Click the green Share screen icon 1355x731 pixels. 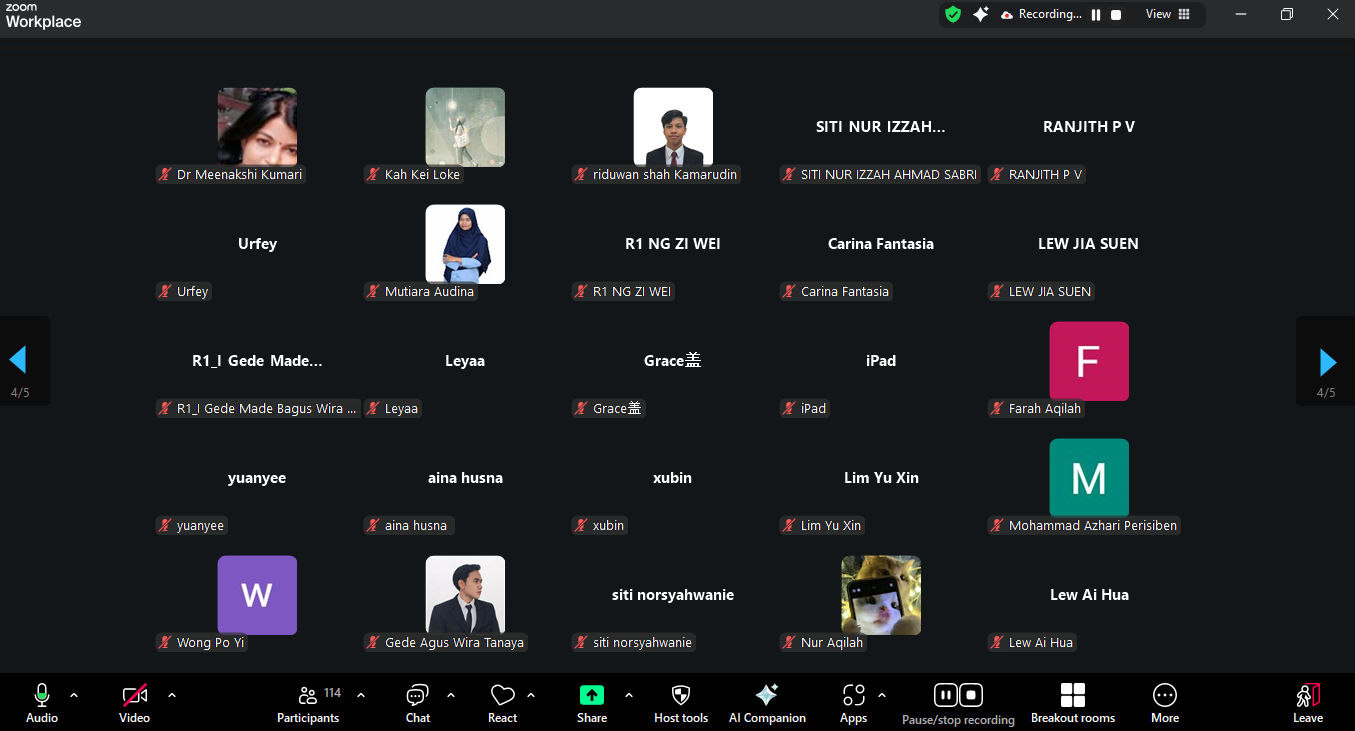point(592,695)
